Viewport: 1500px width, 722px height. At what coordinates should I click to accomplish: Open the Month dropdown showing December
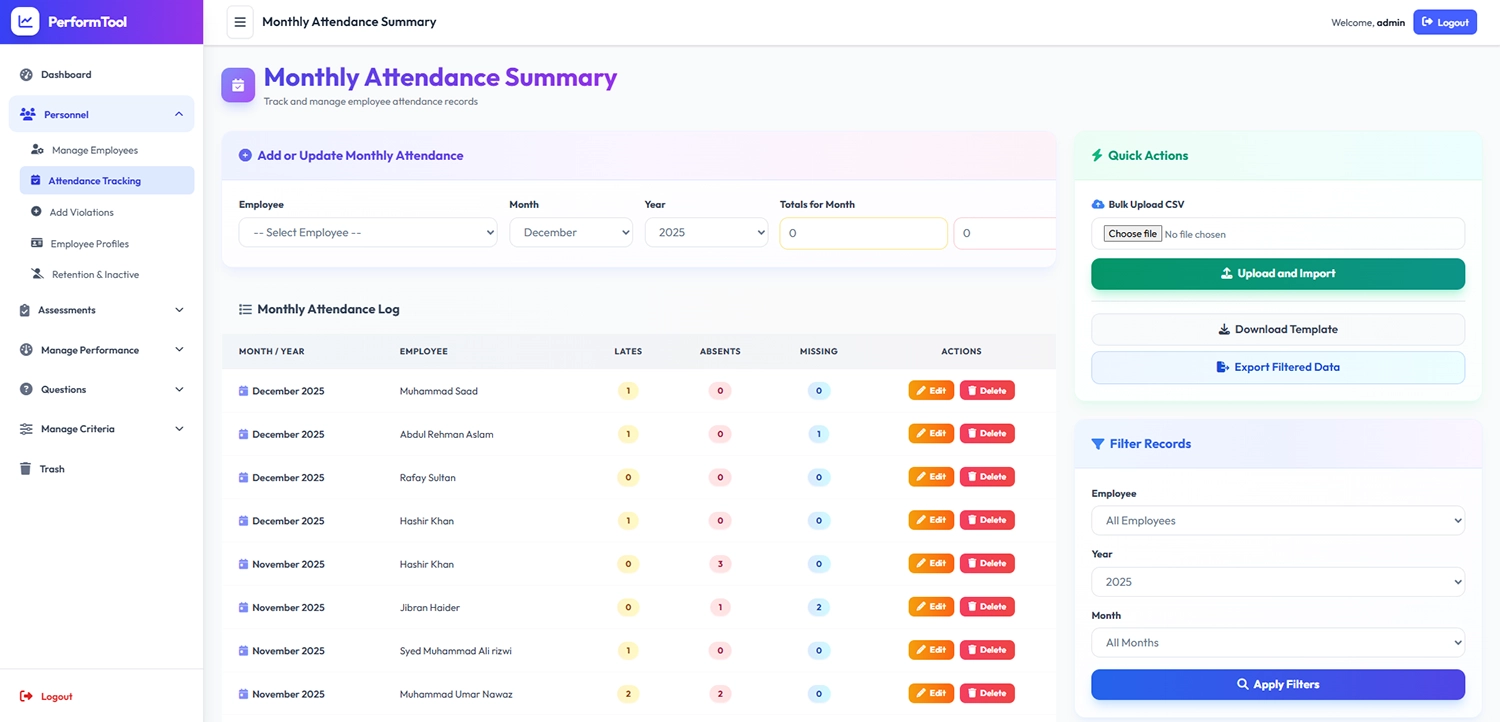pyautogui.click(x=571, y=233)
